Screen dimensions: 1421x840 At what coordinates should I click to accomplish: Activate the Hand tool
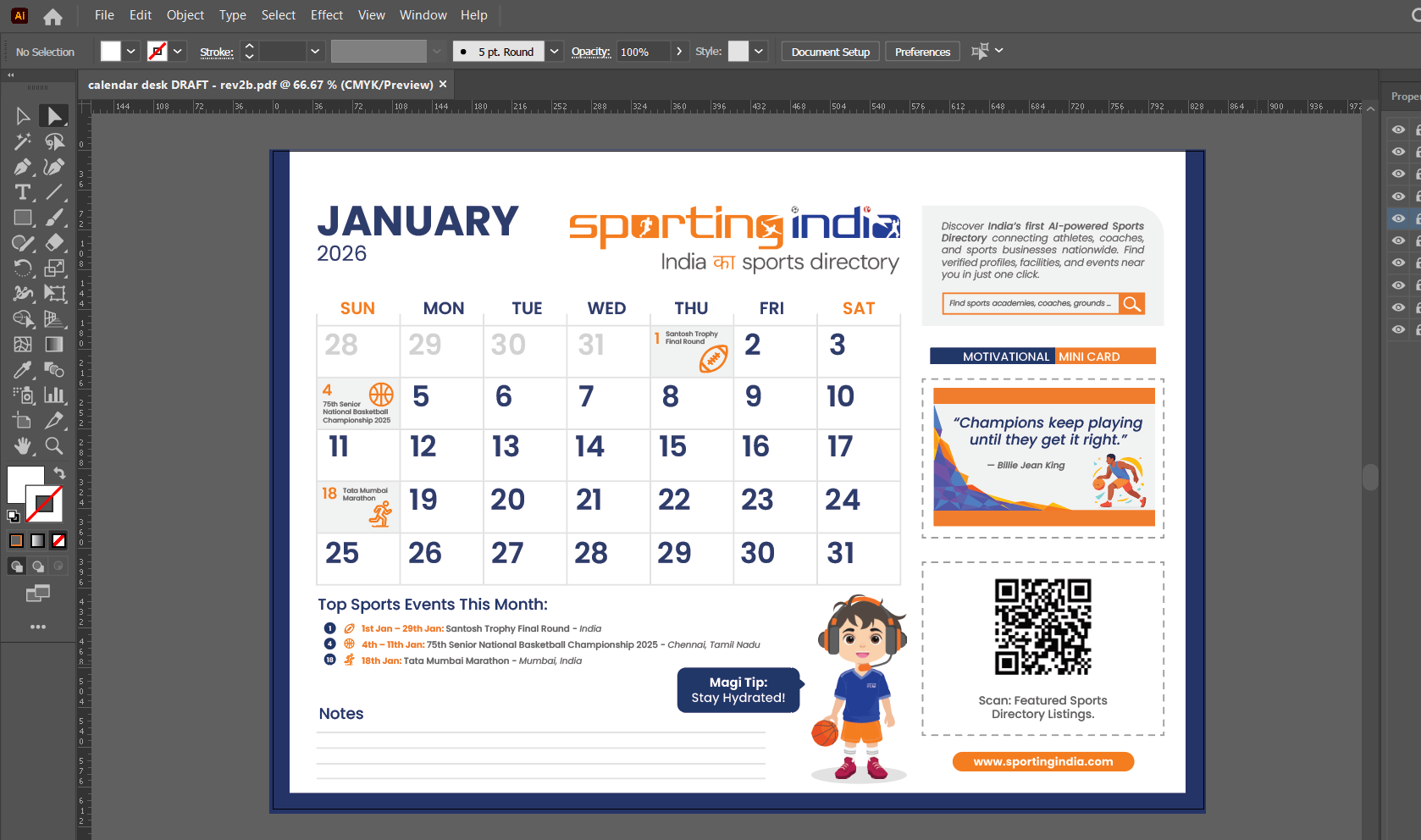tap(23, 446)
